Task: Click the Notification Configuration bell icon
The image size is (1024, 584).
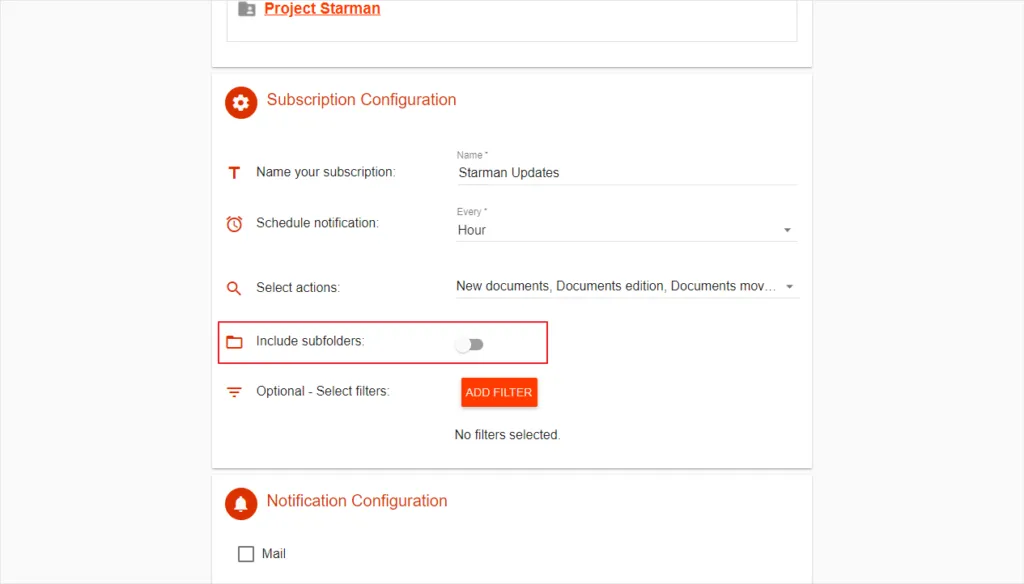Action: [241, 504]
